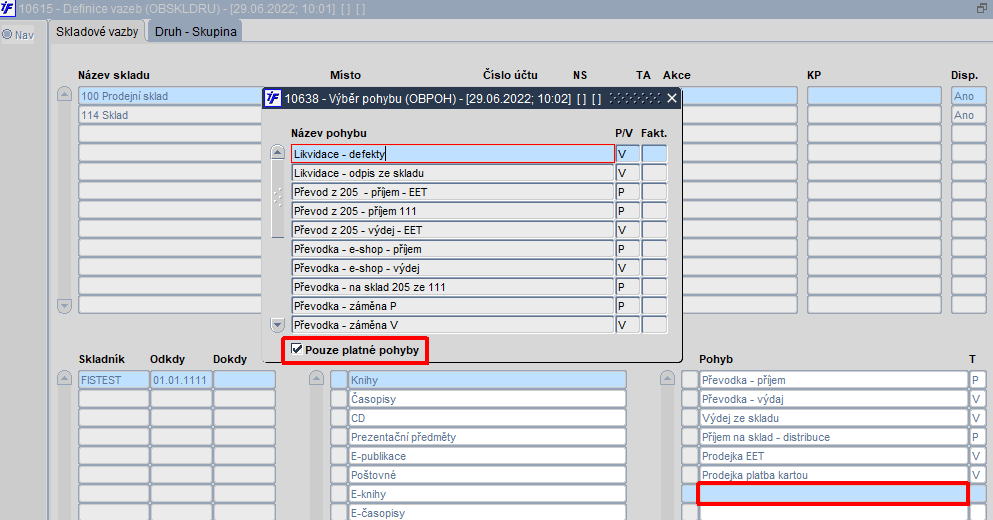
Task: Click the scroll-up arrow of the Název pohybu list
Action: (x=277, y=152)
